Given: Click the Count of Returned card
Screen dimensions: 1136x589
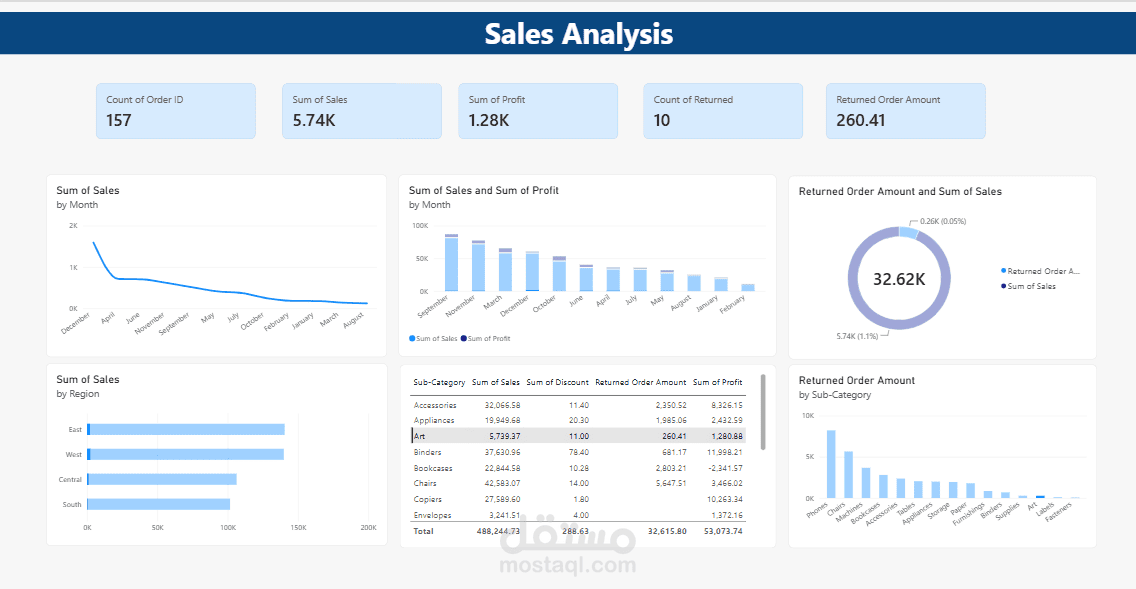Looking at the screenshot, I should coord(723,111).
